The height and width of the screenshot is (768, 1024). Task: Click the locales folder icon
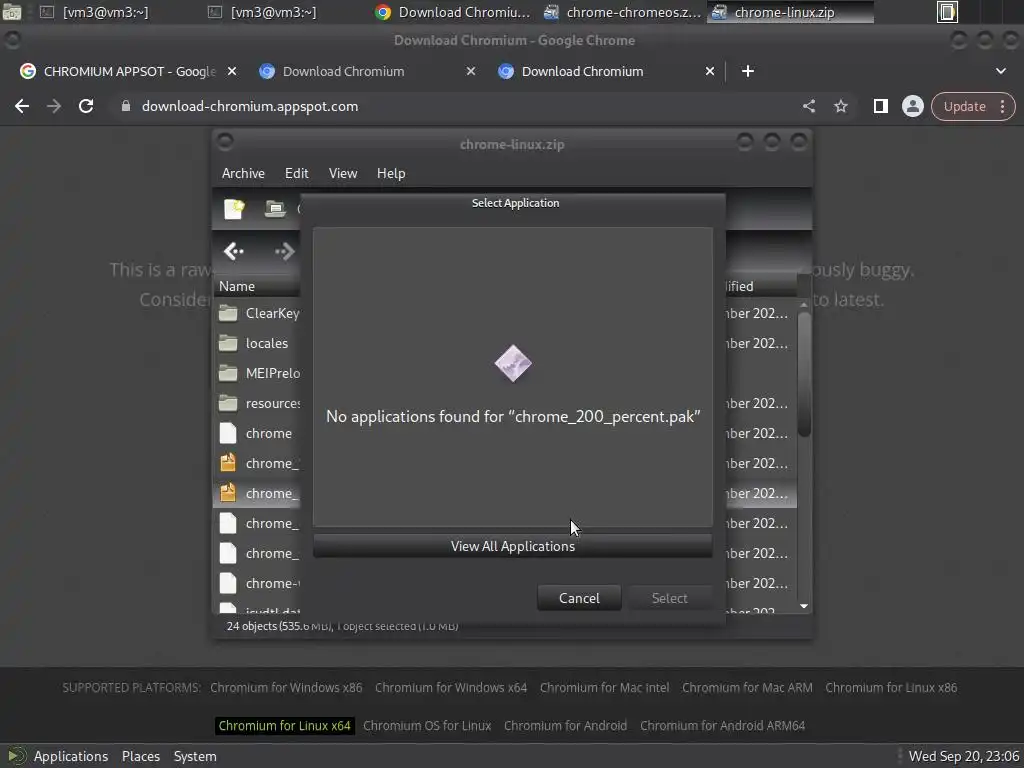[228, 344]
